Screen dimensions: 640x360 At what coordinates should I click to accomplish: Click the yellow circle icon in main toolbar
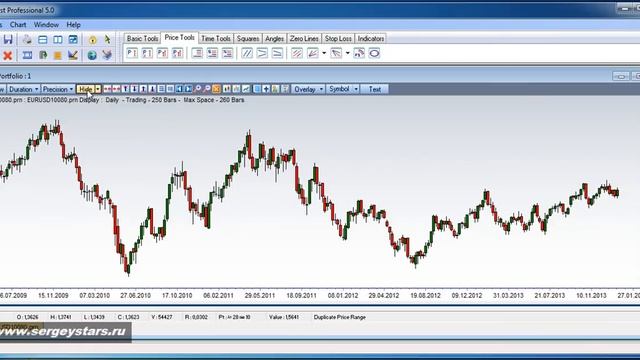coord(92,40)
